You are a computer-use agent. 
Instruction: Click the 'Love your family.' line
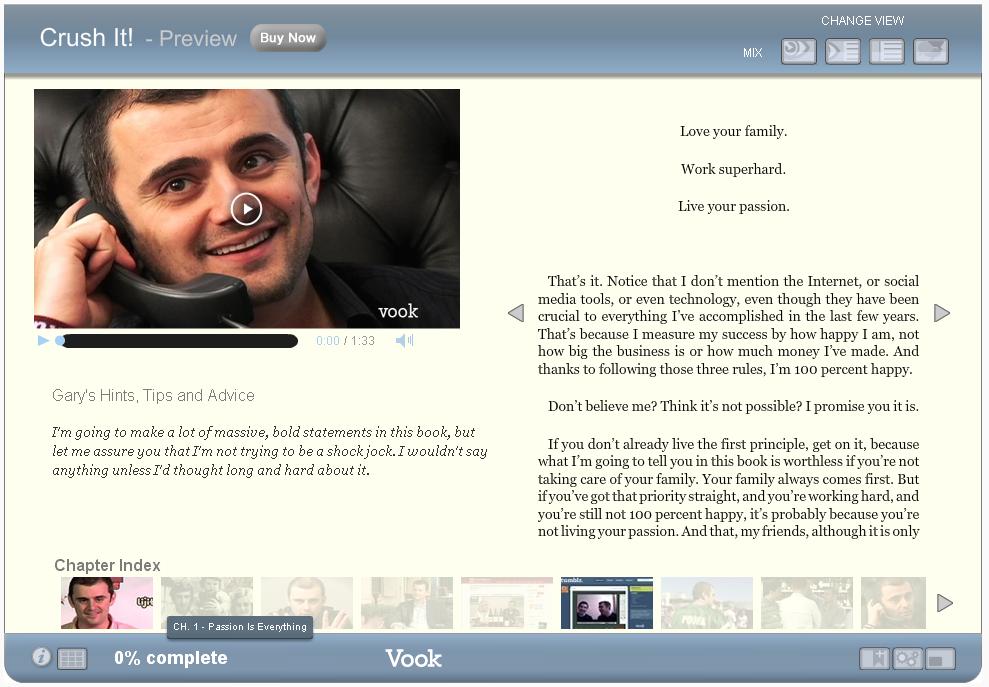click(734, 131)
